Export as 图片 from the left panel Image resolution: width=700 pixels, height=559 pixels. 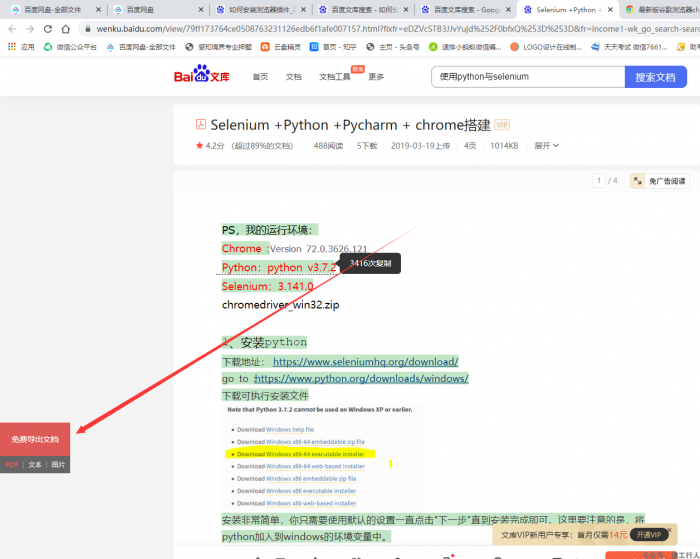[58, 465]
